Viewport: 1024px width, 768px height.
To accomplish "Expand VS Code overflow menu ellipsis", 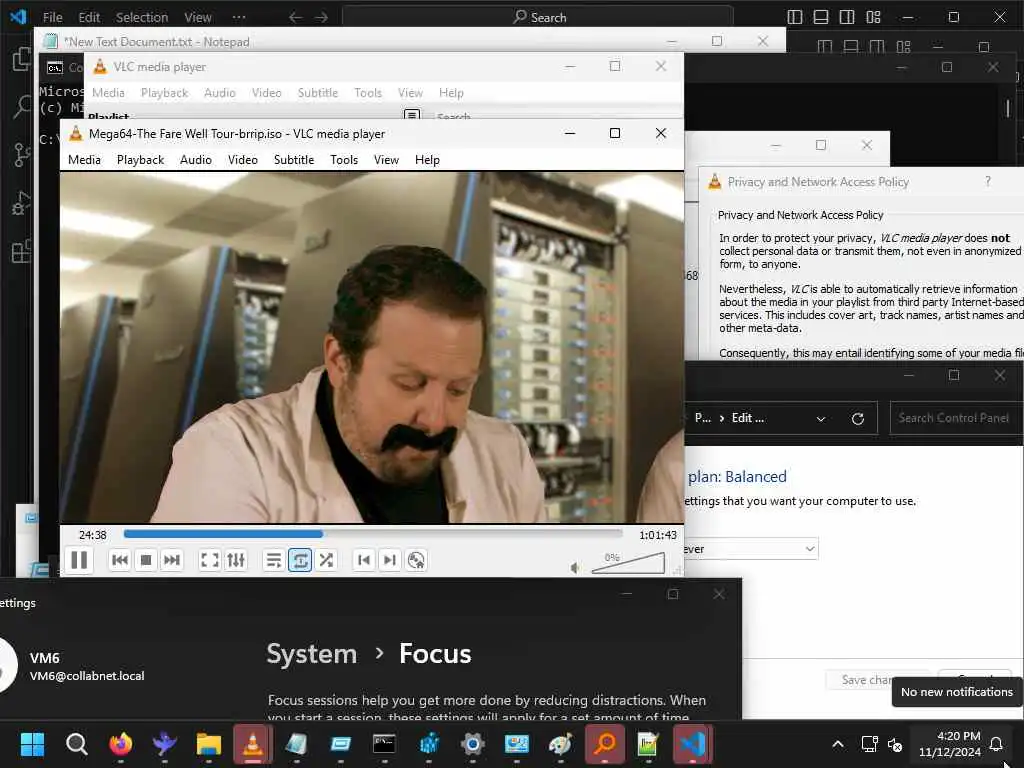I will [x=239, y=17].
